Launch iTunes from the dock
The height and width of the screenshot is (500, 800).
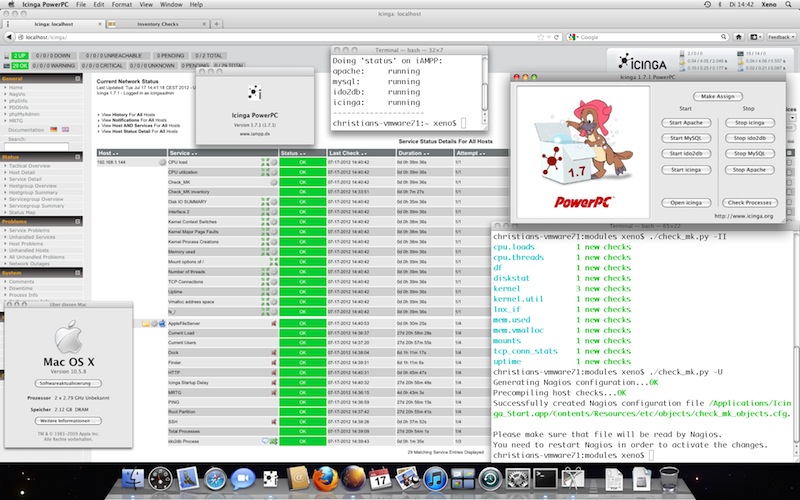pos(435,480)
